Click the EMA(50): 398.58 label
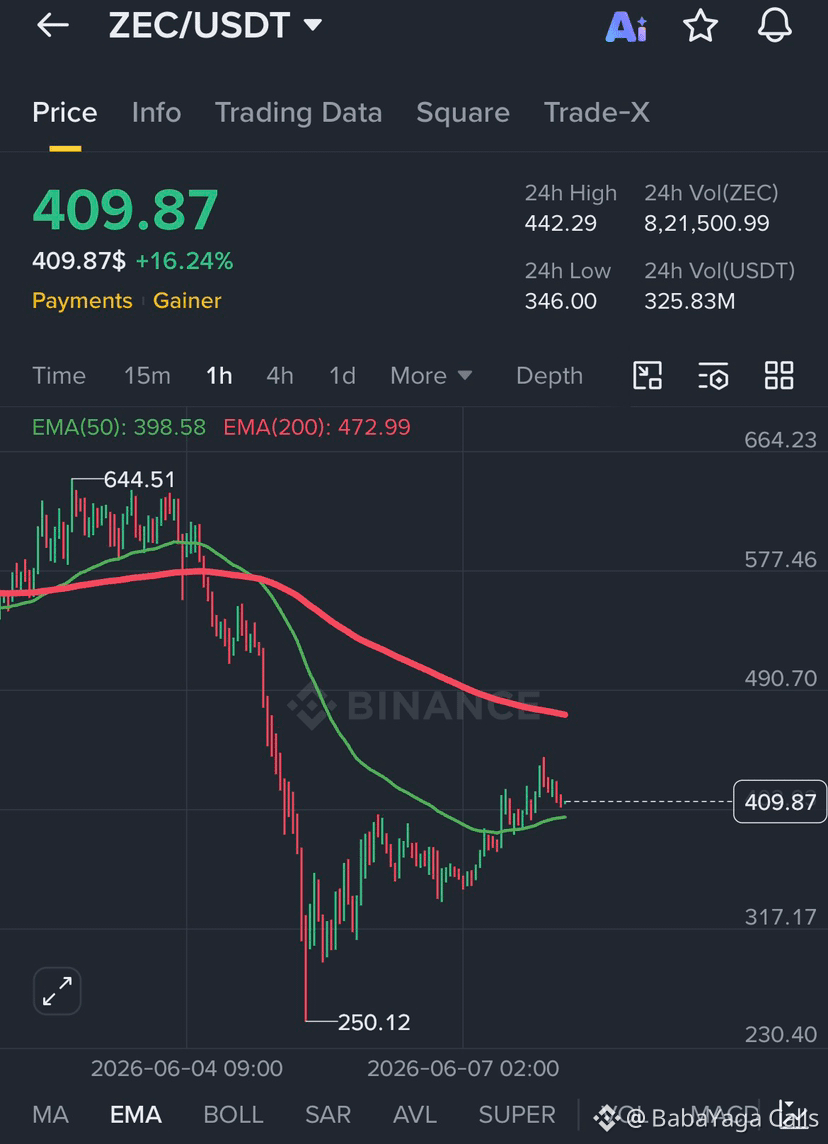The width and height of the screenshot is (828, 1144). pyautogui.click(x=119, y=427)
